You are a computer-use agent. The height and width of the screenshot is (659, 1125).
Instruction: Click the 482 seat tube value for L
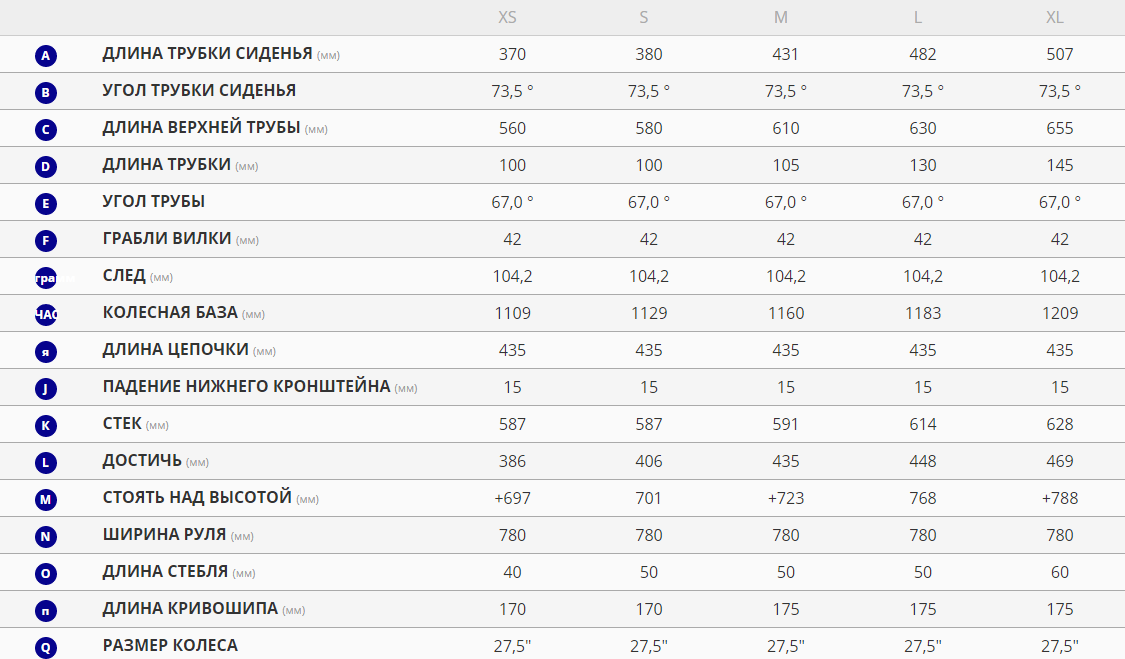pyautogui.click(x=923, y=54)
